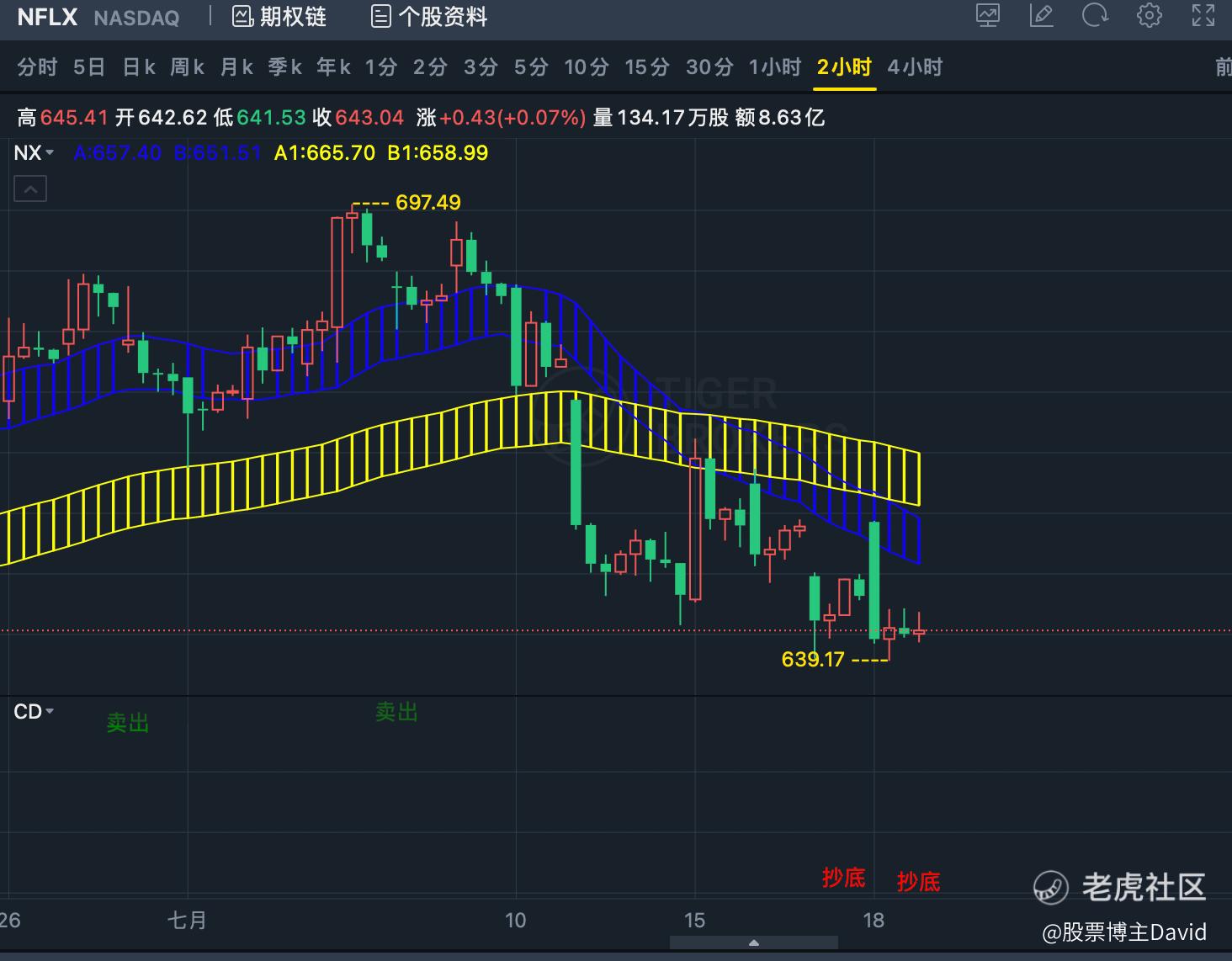The height and width of the screenshot is (961, 1232).
Task: Click the A:657.40 indicator value
Action: [118, 153]
